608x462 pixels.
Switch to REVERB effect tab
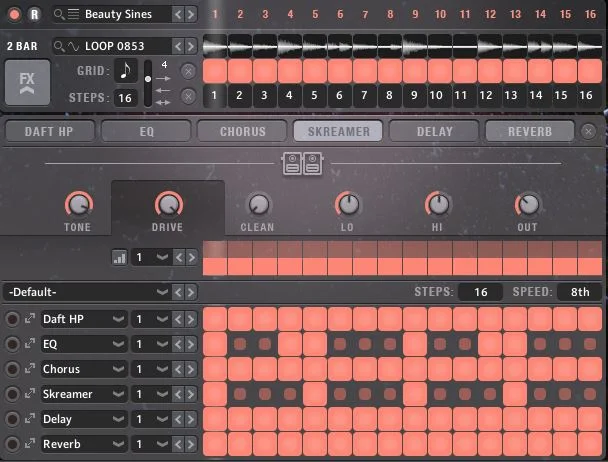point(530,132)
